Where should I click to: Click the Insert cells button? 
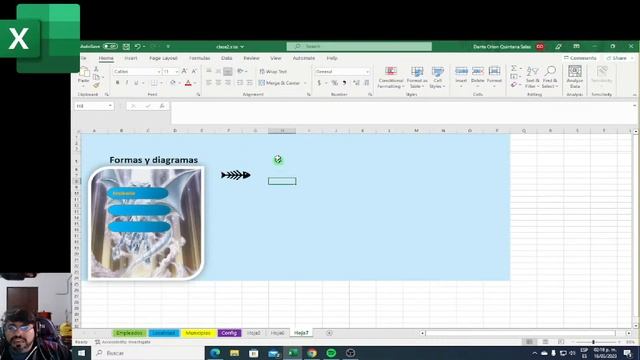point(461,76)
